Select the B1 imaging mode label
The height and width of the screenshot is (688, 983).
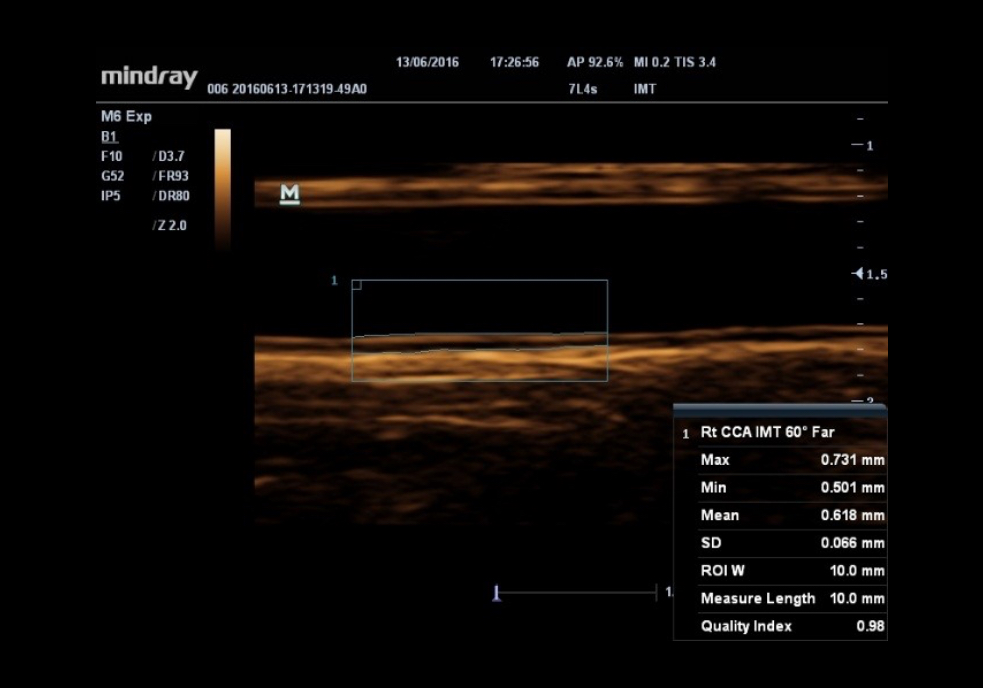tap(109, 136)
